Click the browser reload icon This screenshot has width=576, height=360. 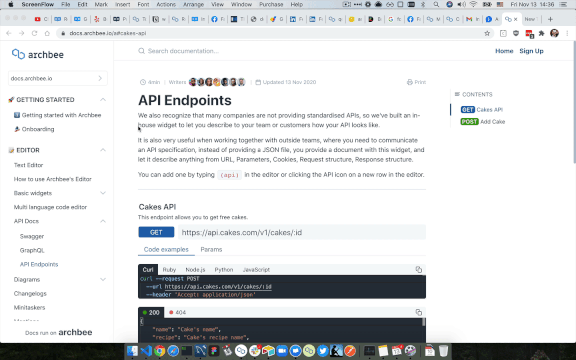pyautogui.click(x=34, y=33)
